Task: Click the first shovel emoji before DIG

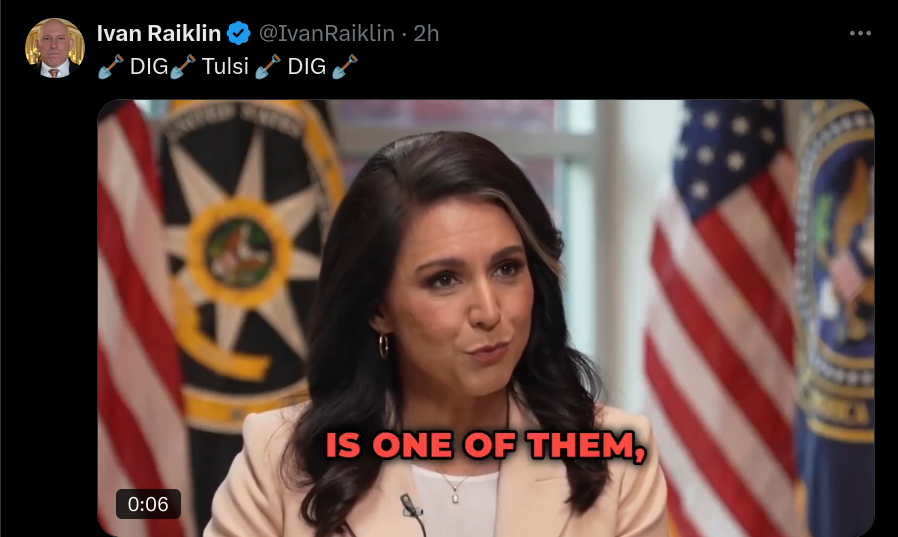Action: (111, 66)
